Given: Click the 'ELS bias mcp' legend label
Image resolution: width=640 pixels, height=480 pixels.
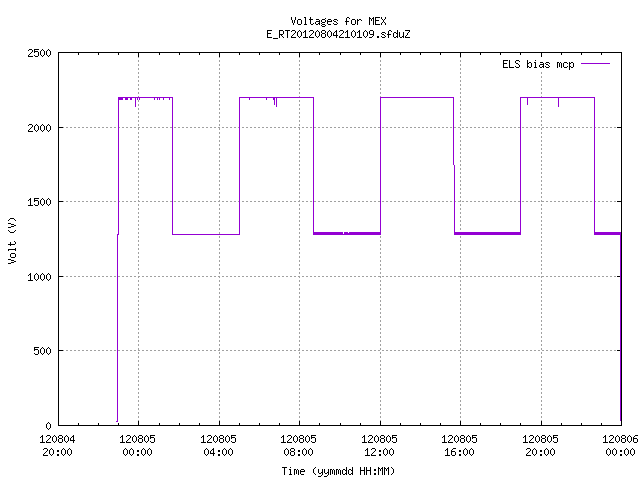Looking at the screenshot, I should click(538, 64).
